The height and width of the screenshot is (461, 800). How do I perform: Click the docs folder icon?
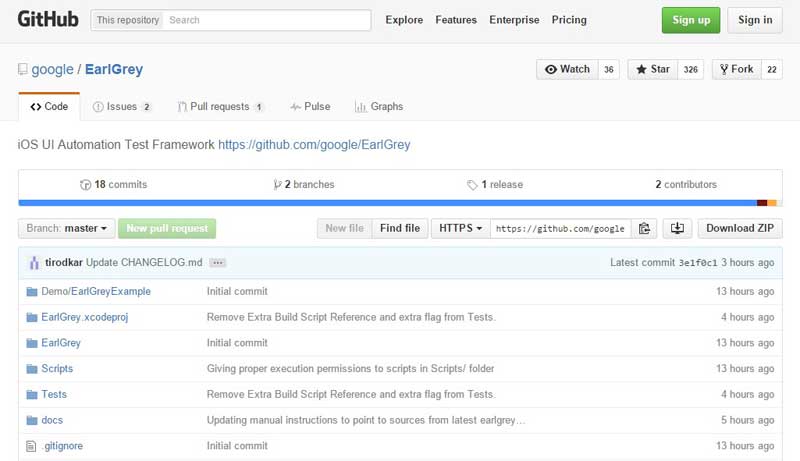[x=32, y=420]
